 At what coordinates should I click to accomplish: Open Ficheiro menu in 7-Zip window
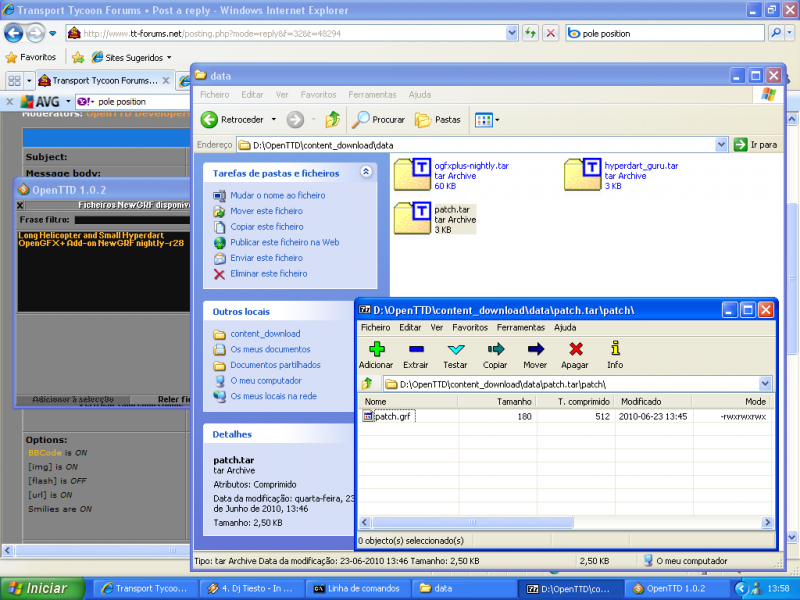coord(376,328)
